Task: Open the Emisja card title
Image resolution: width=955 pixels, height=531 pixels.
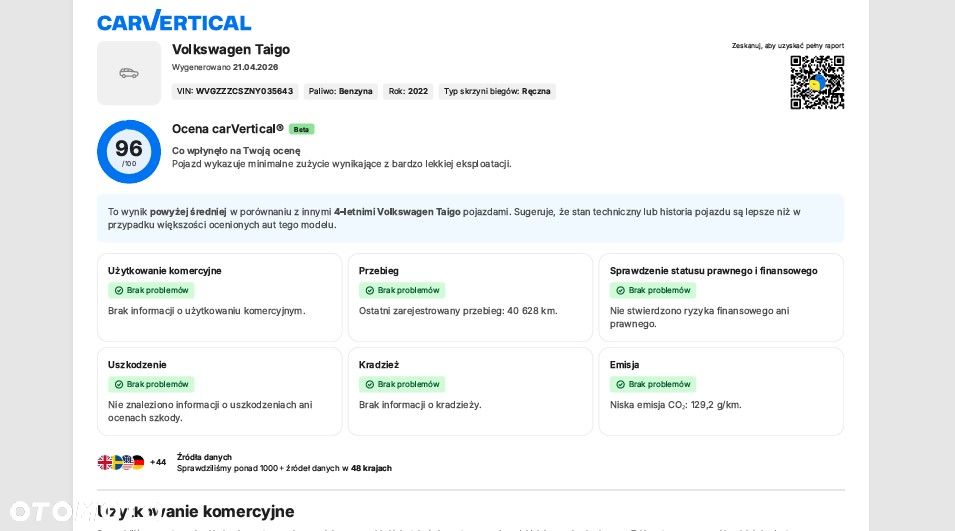Action: 624,364
